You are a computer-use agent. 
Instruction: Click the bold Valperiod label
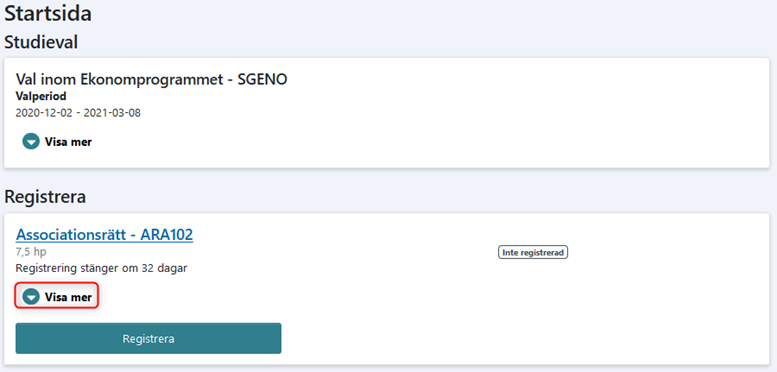41,97
